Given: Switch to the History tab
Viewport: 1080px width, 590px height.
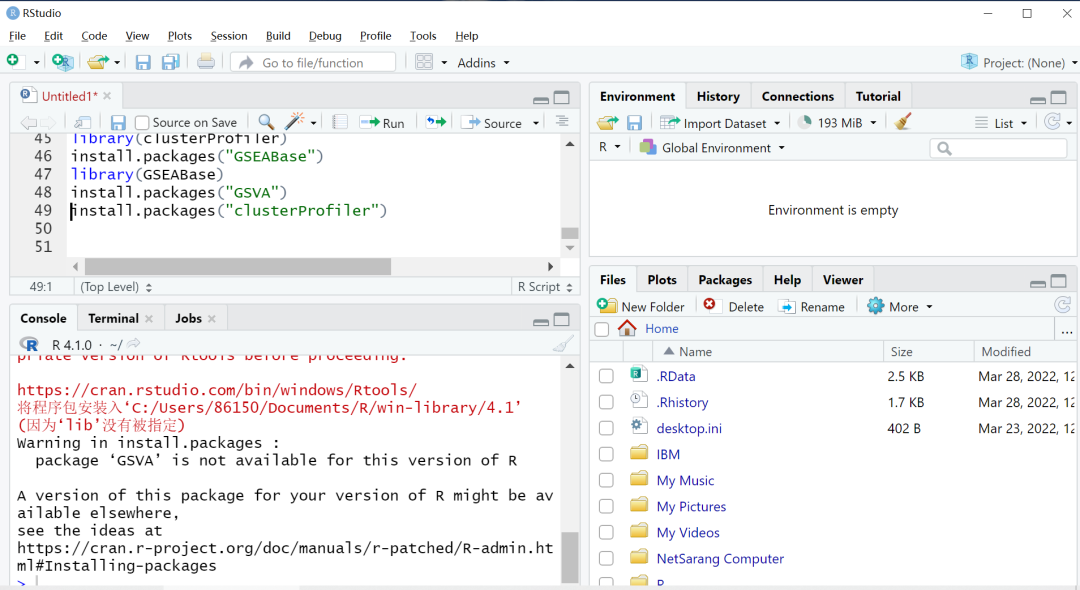Looking at the screenshot, I should (x=718, y=96).
